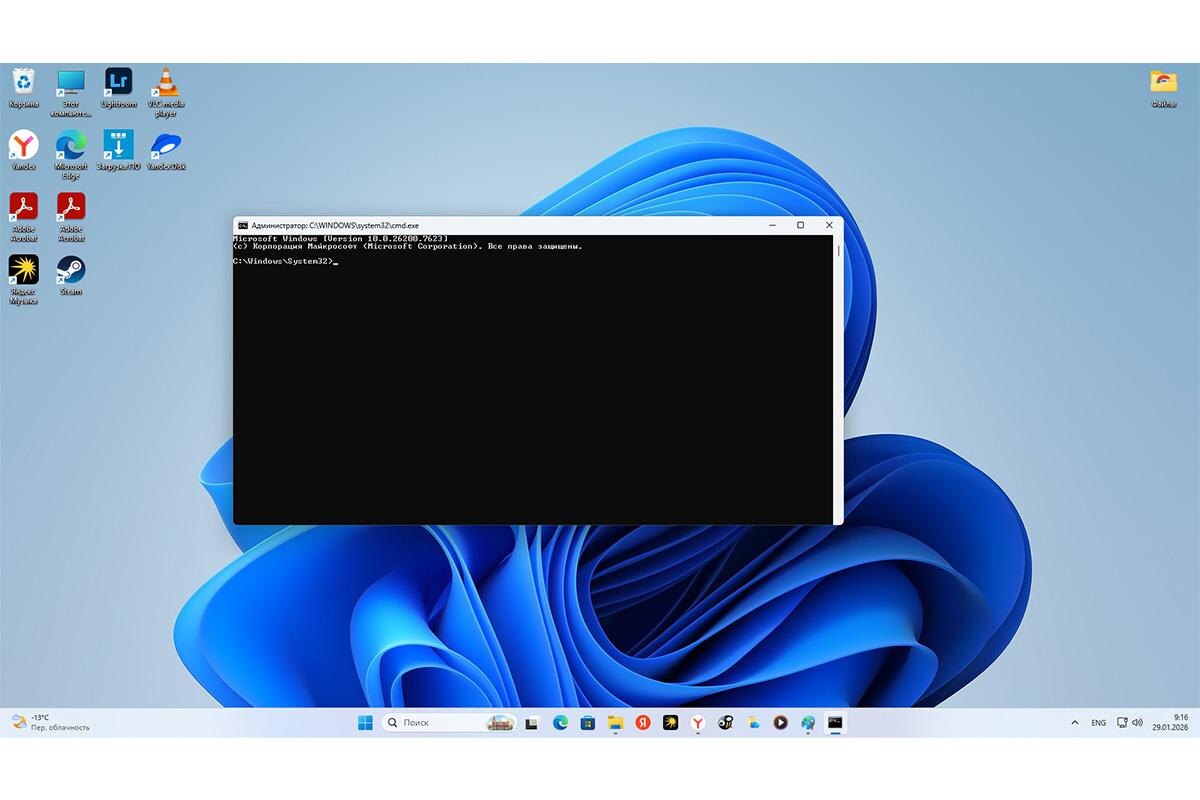The image size is (1200, 800).
Task: Open the network status tray icon
Action: (x=1122, y=722)
